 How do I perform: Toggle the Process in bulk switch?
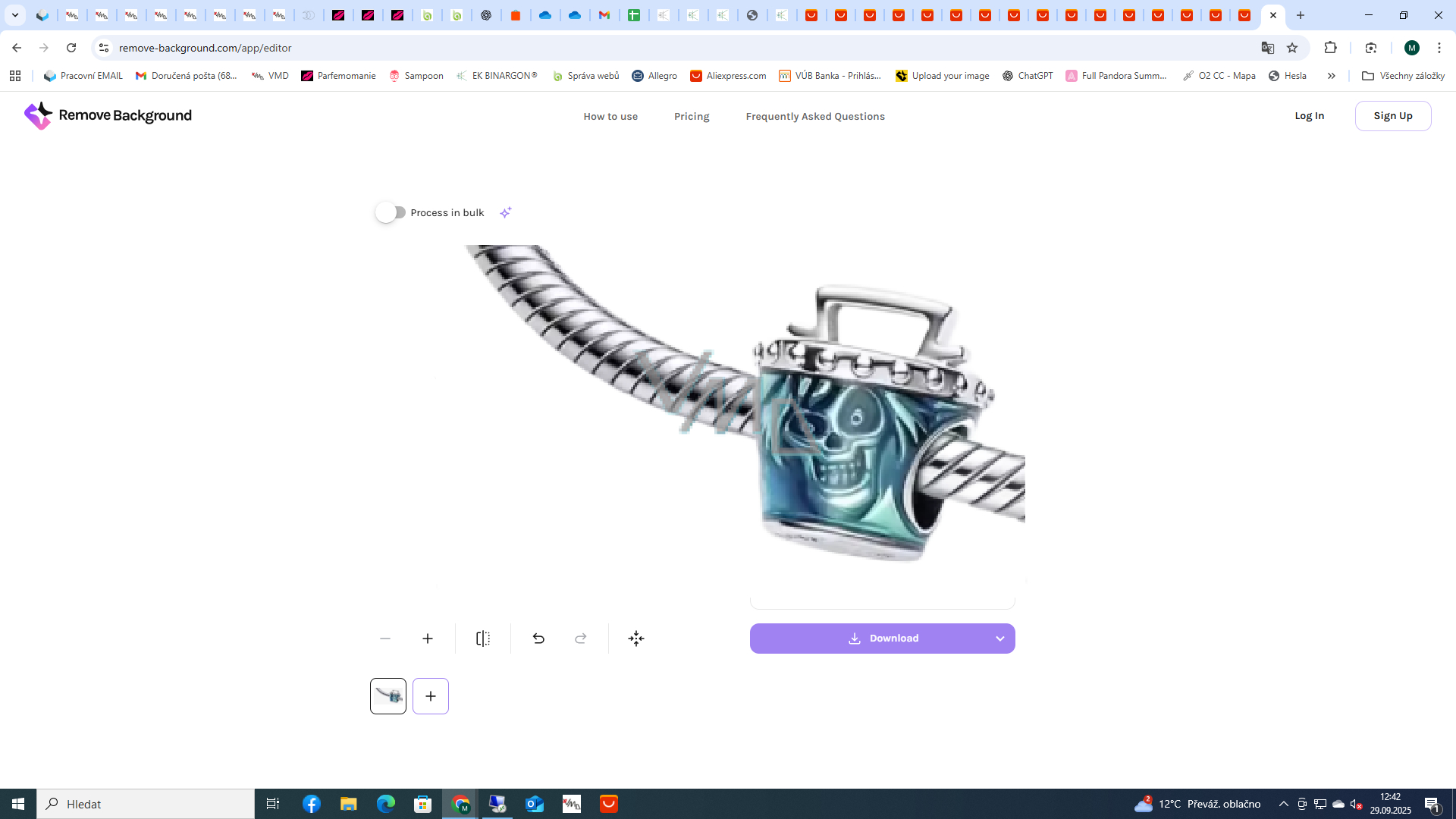point(391,212)
